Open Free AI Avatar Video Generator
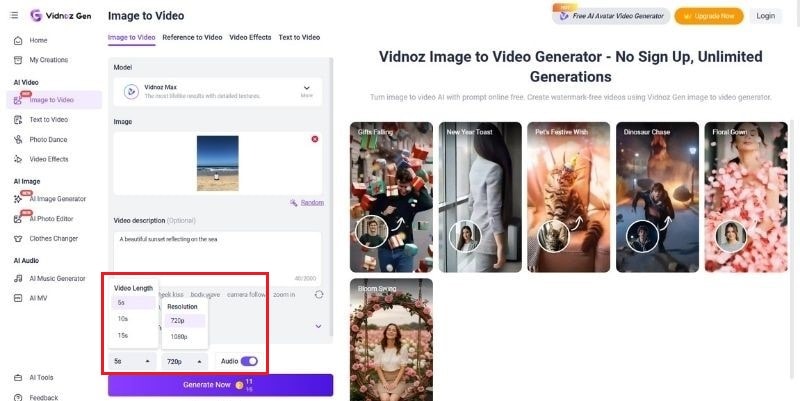Image resolution: width=800 pixels, height=401 pixels. [x=611, y=16]
